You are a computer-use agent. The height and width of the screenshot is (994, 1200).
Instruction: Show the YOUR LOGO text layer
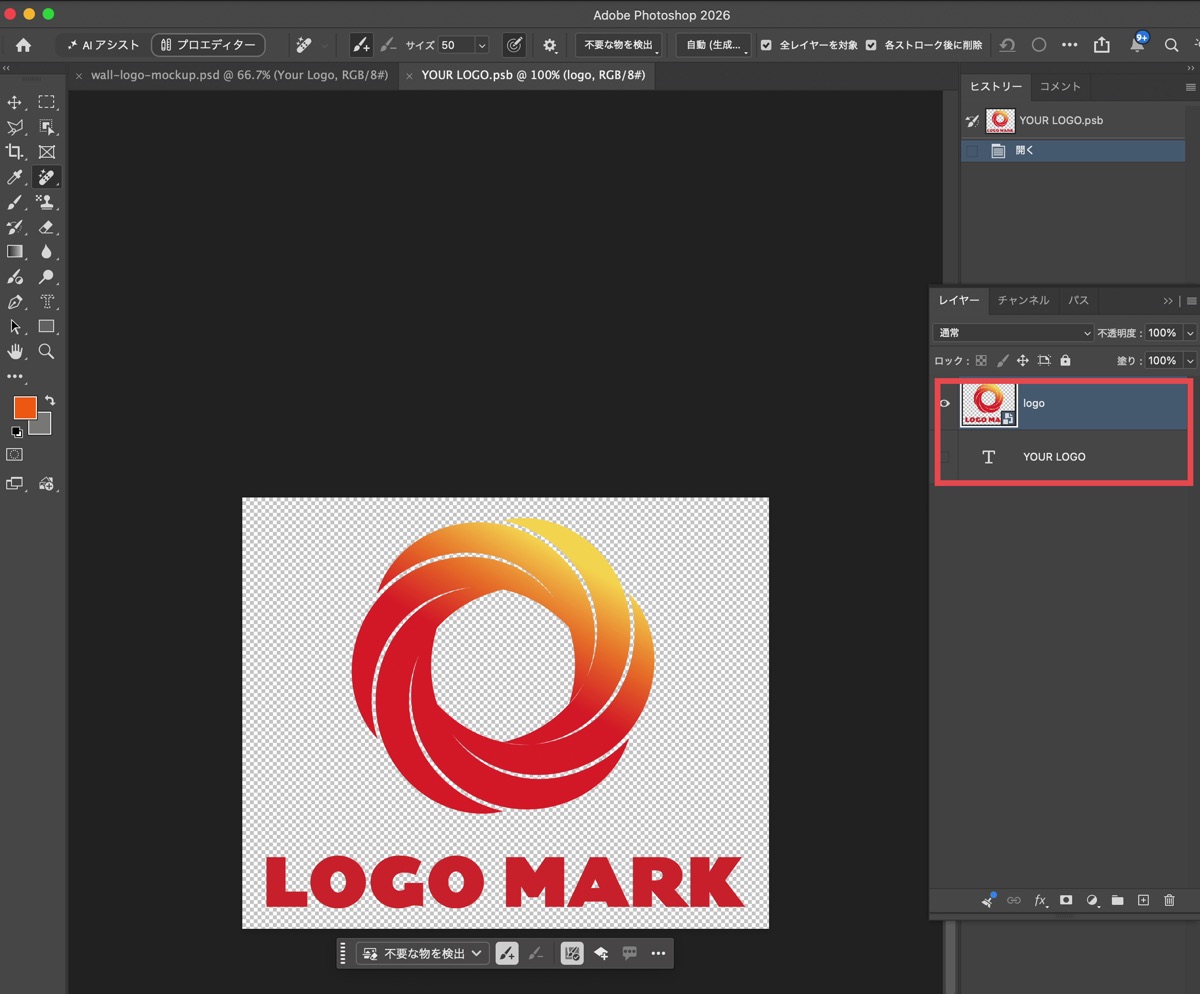pos(945,457)
